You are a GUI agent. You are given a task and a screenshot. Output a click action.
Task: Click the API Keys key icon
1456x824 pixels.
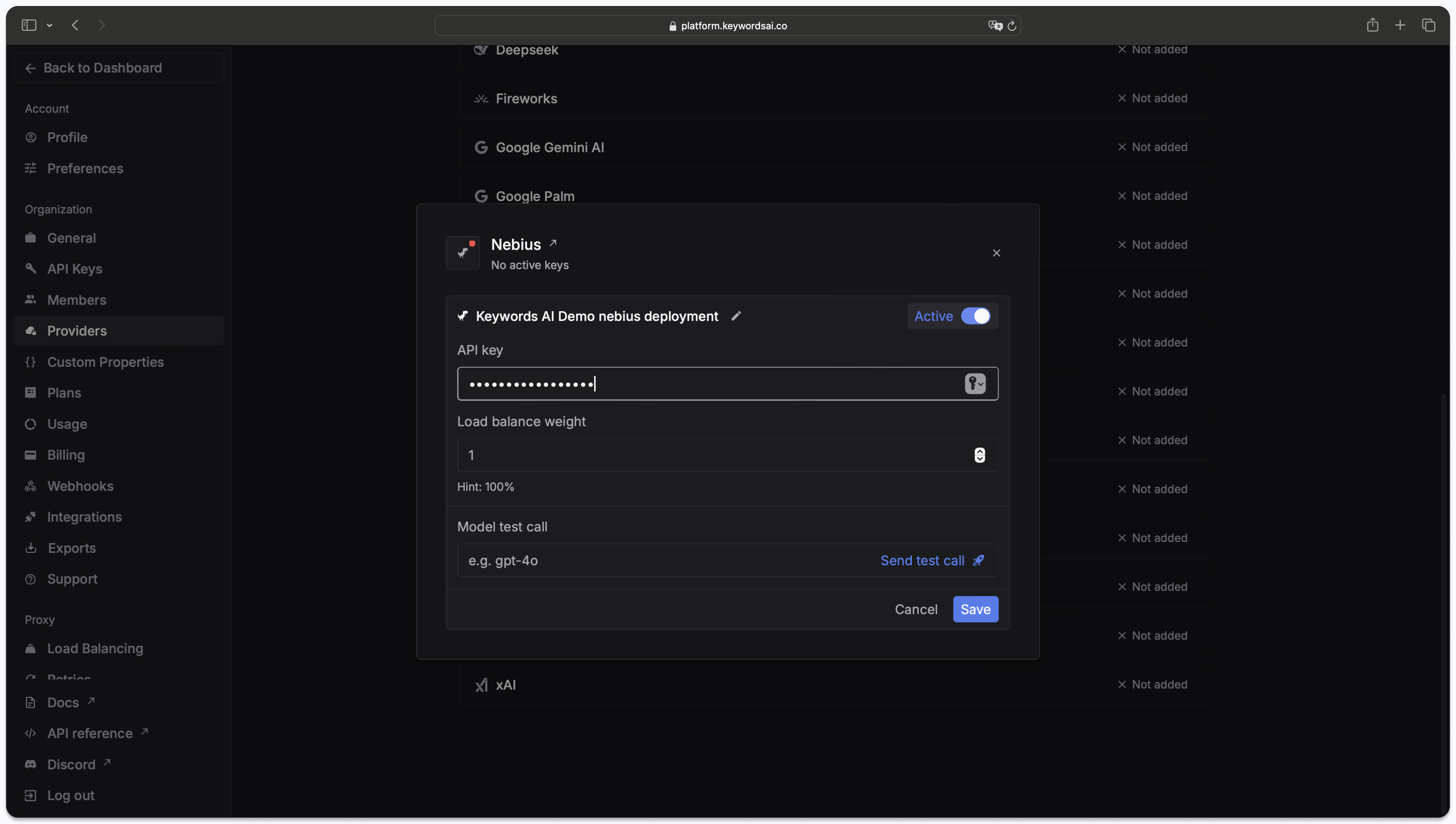point(30,269)
